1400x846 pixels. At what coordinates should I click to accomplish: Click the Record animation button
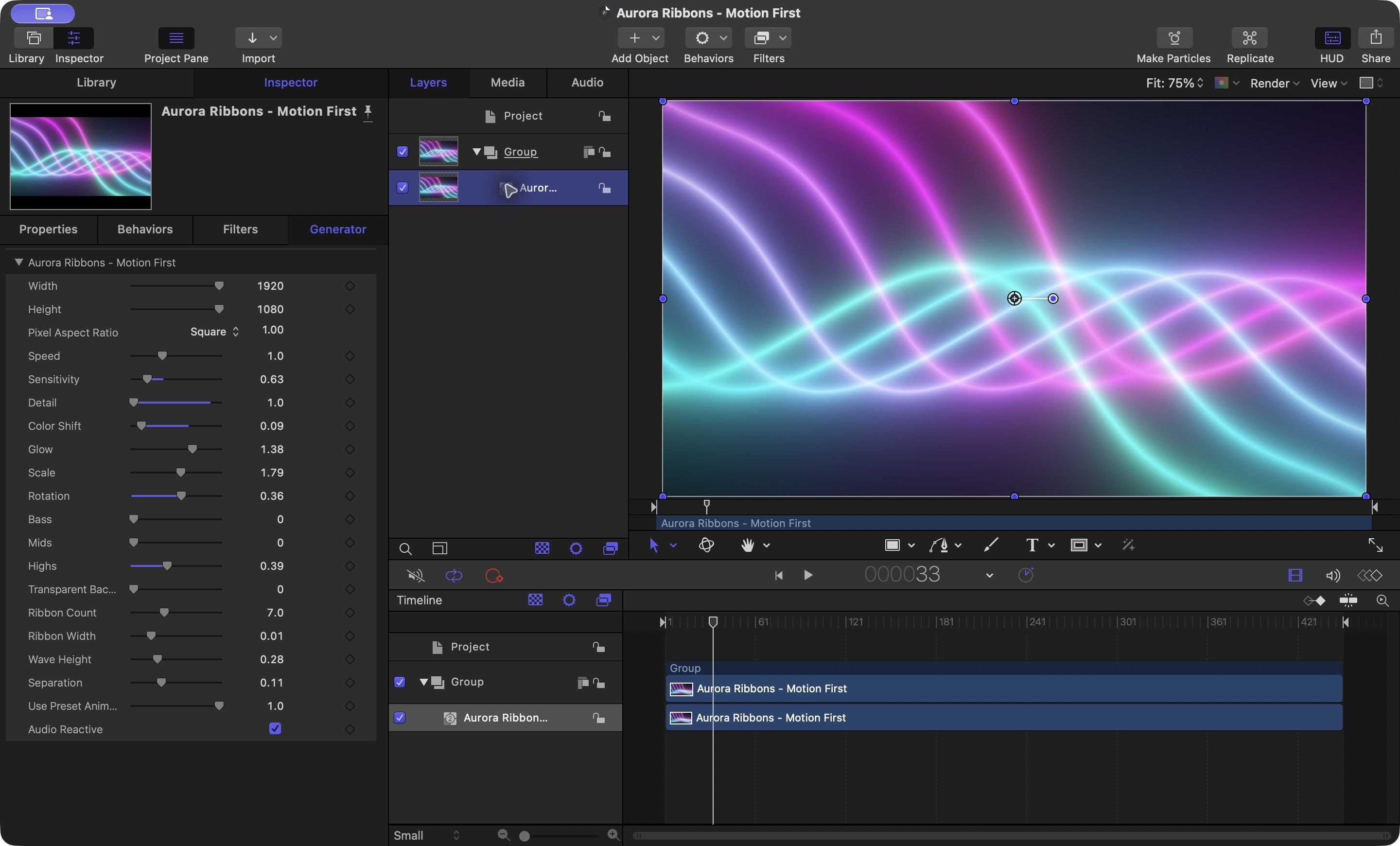(494, 576)
